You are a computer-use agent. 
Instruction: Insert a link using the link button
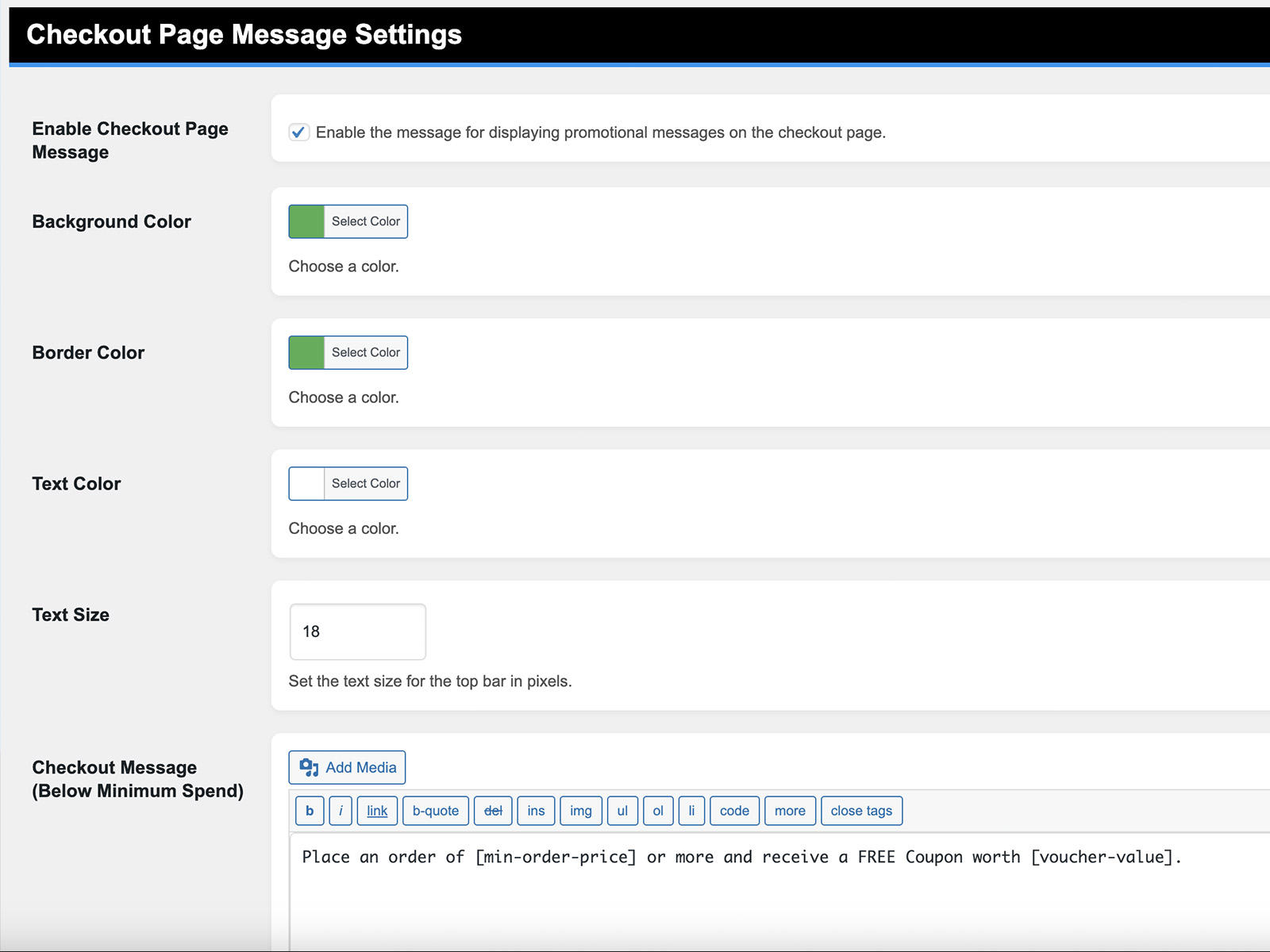coord(377,811)
